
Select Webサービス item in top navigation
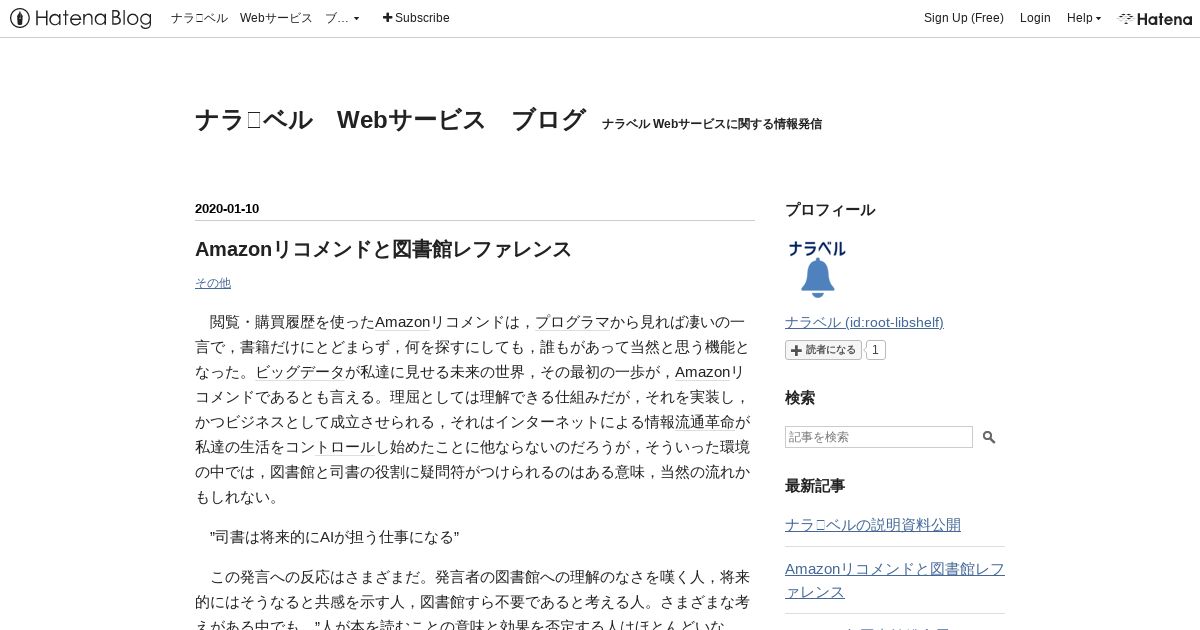(276, 18)
